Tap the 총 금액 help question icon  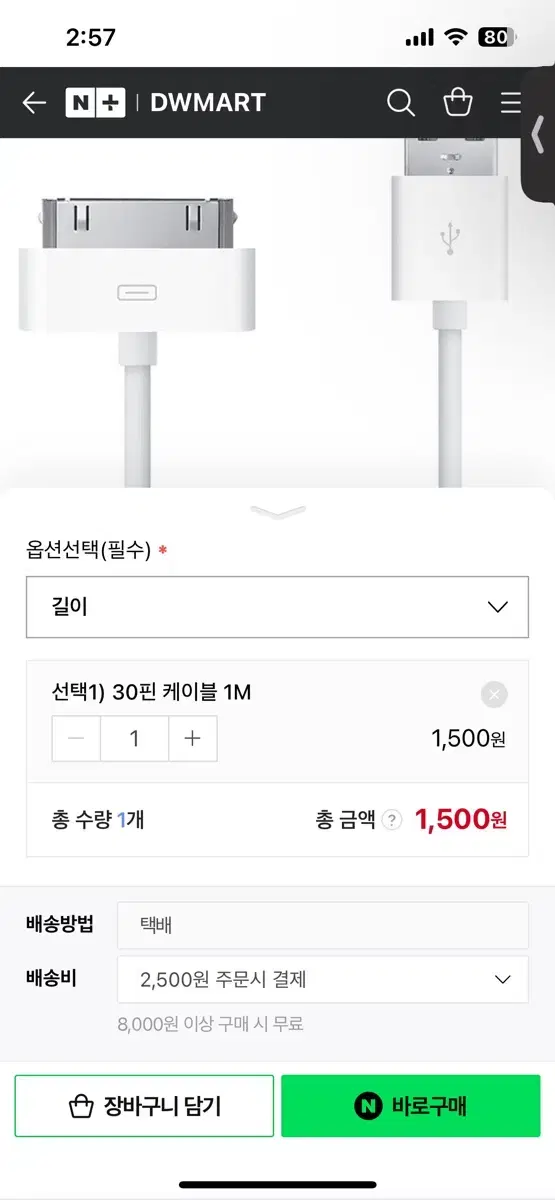[x=392, y=821]
